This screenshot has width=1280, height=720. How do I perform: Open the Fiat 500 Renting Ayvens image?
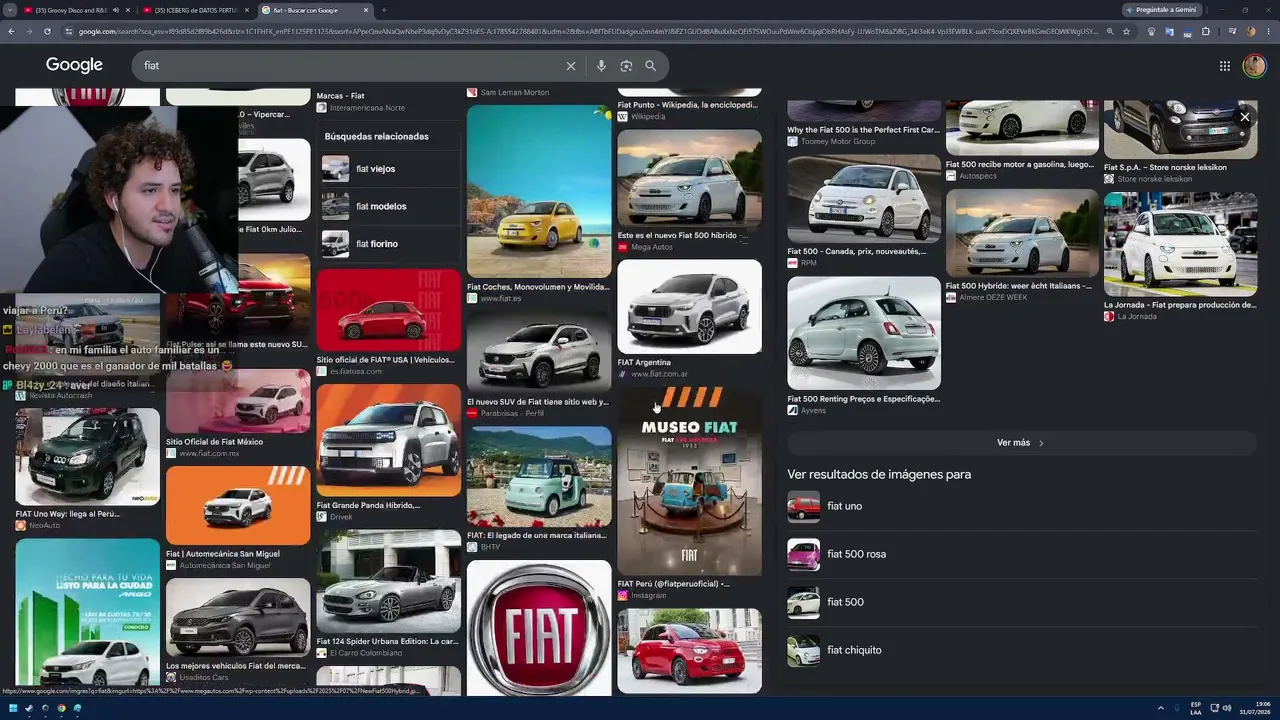[864, 333]
